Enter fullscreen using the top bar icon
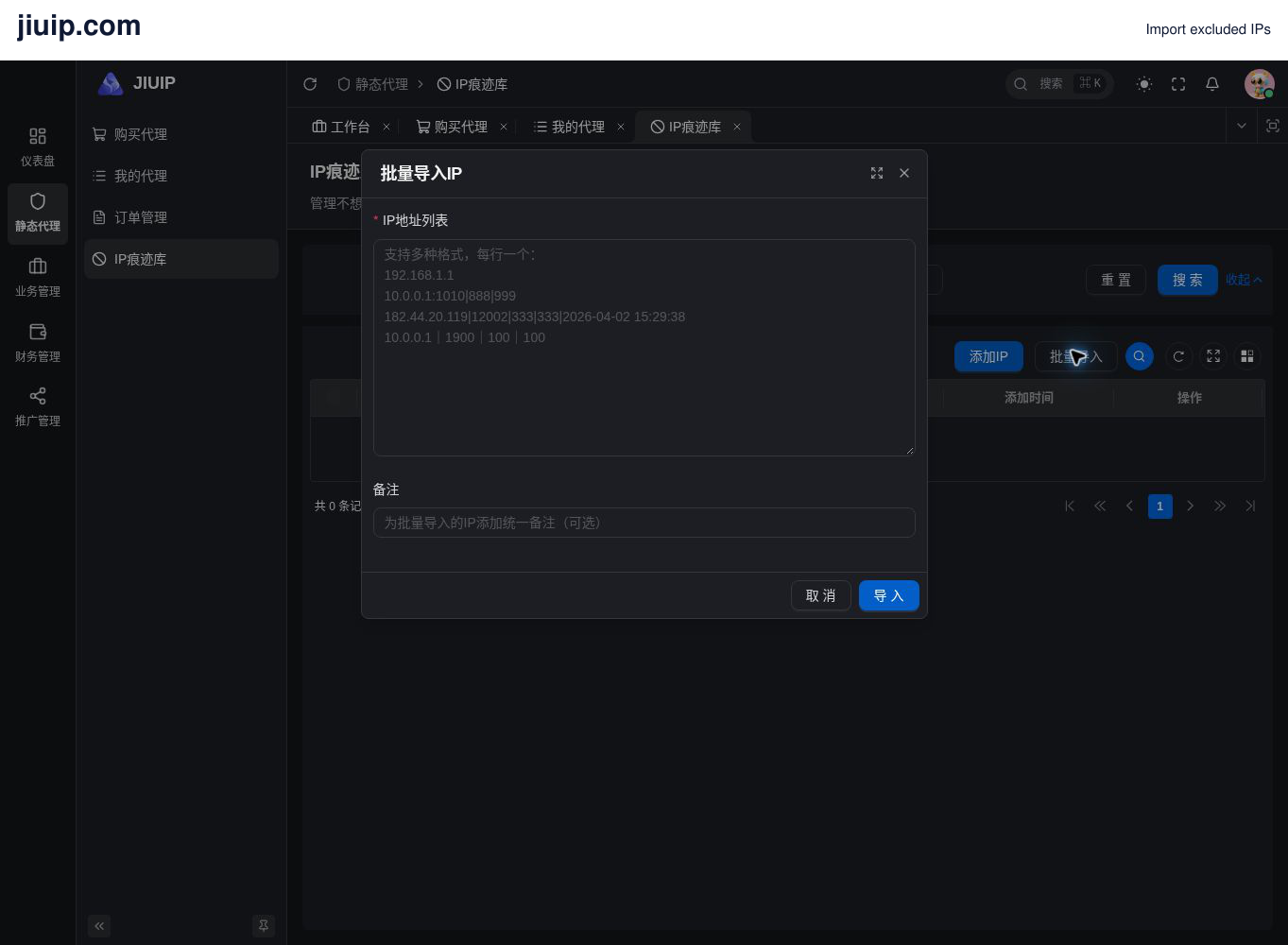Viewport: 1288px width, 945px height. click(1178, 84)
